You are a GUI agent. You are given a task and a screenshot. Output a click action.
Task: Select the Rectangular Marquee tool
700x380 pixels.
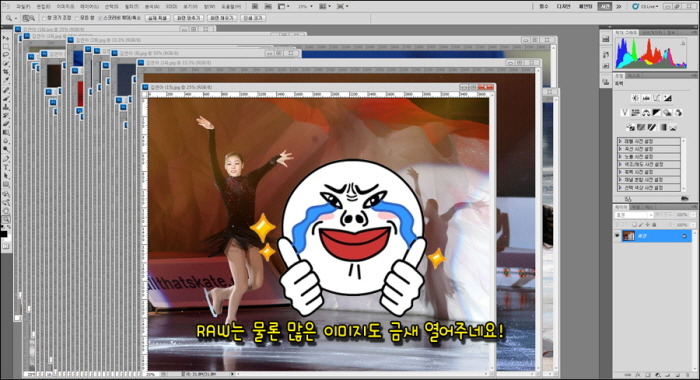pos(6,46)
